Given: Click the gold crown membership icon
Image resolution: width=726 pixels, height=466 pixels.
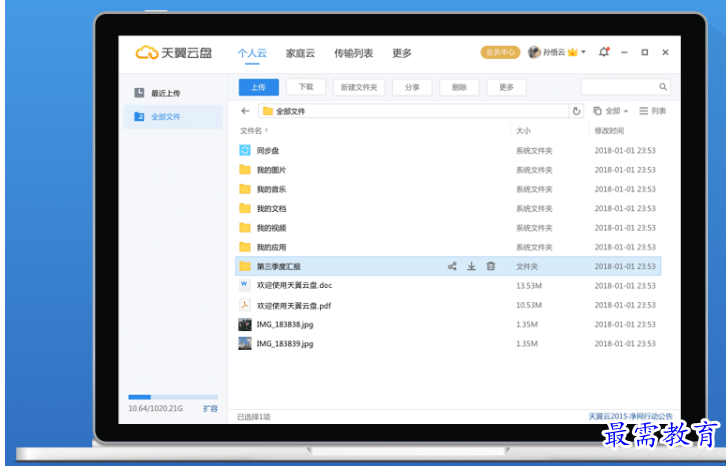Looking at the screenshot, I should (573, 52).
